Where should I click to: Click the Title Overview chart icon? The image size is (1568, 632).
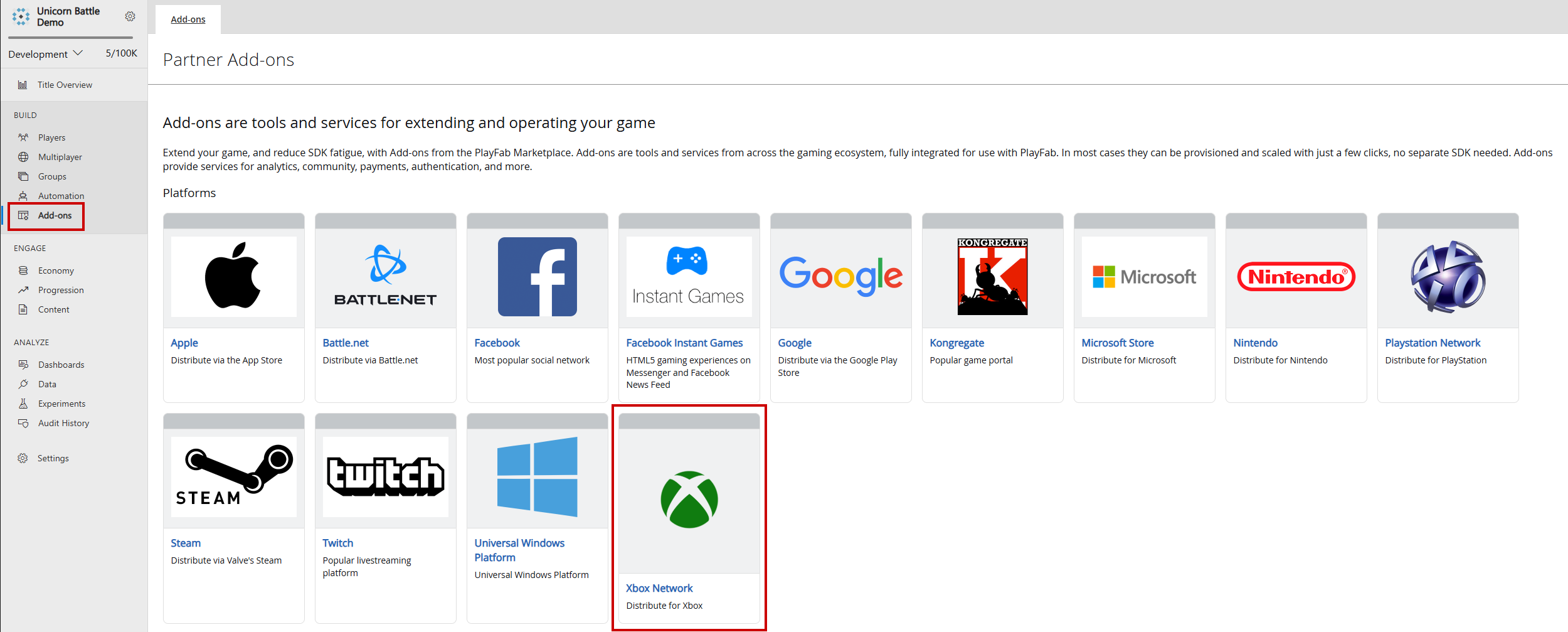click(x=23, y=85)
